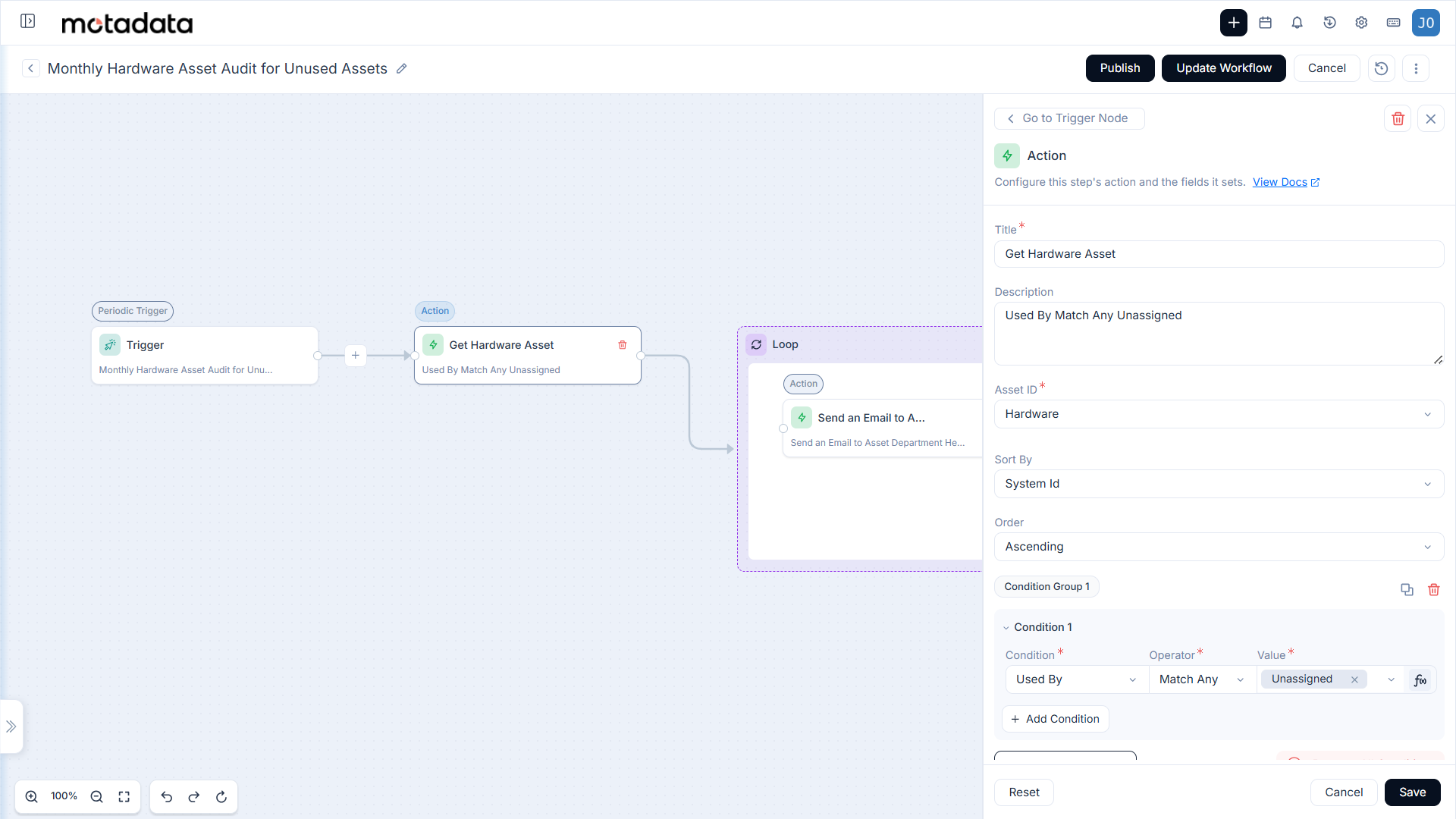Click the Periodic Trigger tag
1456x819 pixels.
pos(133,311)
